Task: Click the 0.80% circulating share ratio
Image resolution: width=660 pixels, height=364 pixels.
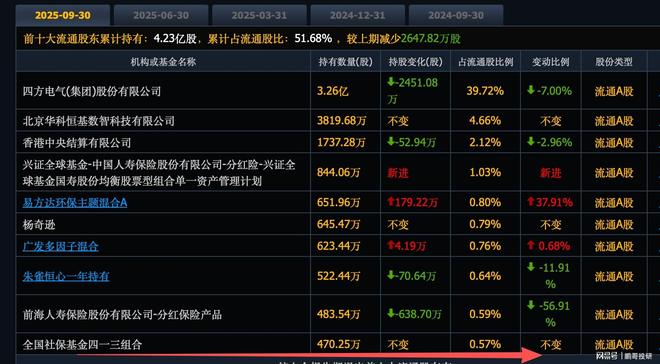Action: tap(485, 202)
